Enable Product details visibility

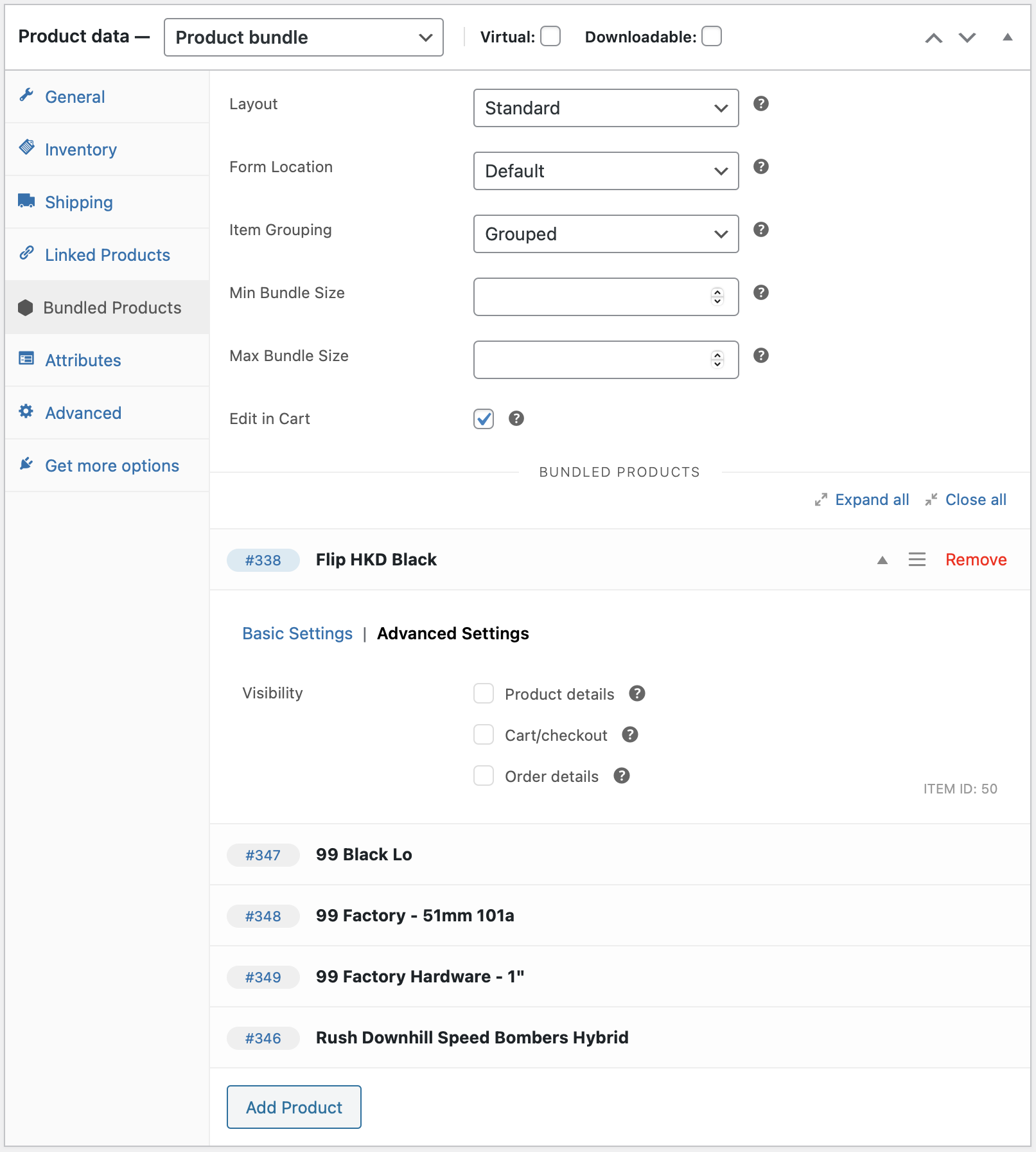click(x=483, y=693)
